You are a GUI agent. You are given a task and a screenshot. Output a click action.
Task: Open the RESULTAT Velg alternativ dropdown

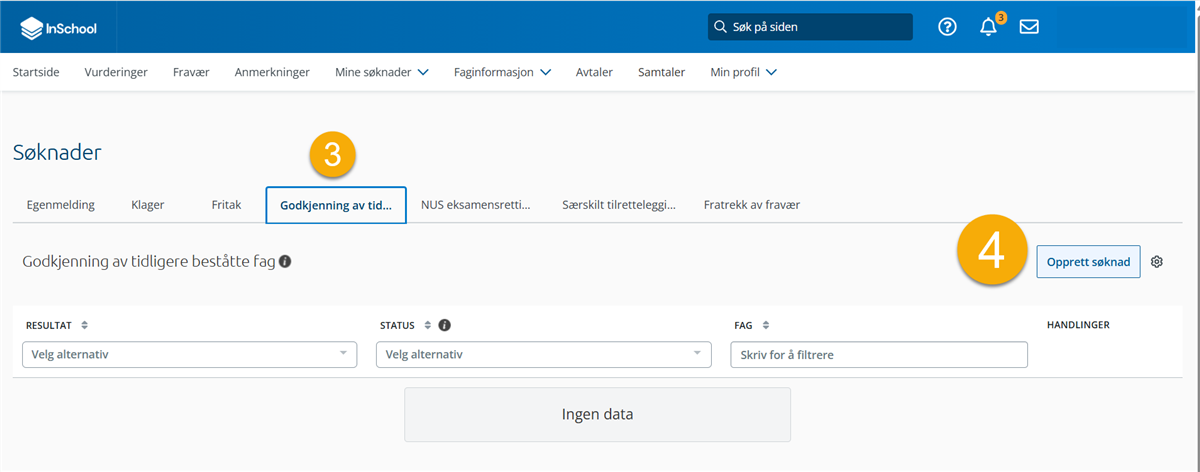click(189, 354)
